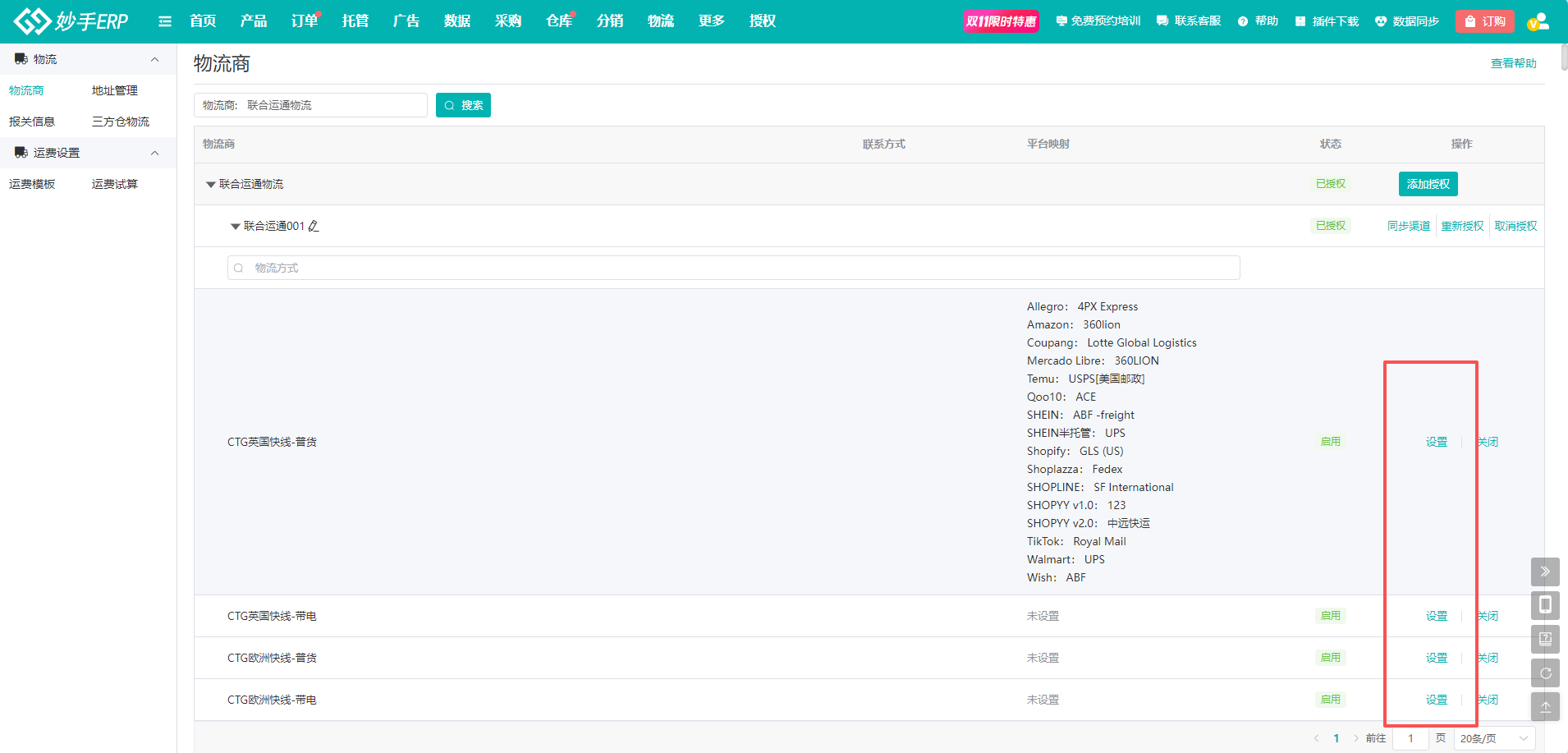Click the back-to-top arrow icon
The image size is (1568, 753).
[1545, 707]
